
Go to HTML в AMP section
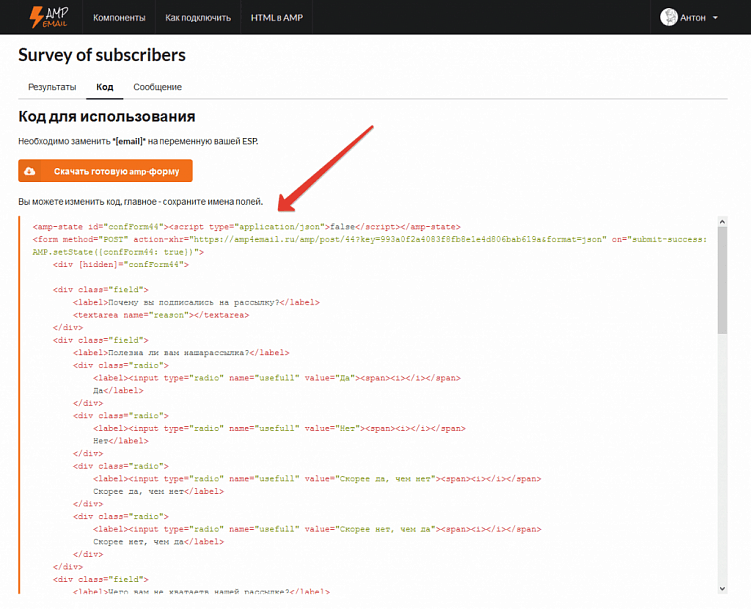point(276,18)
